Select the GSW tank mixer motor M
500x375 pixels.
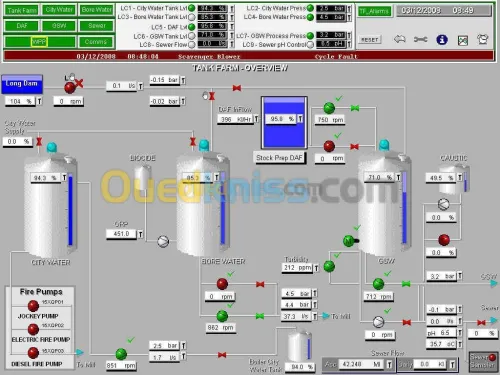tap(349, 241)
